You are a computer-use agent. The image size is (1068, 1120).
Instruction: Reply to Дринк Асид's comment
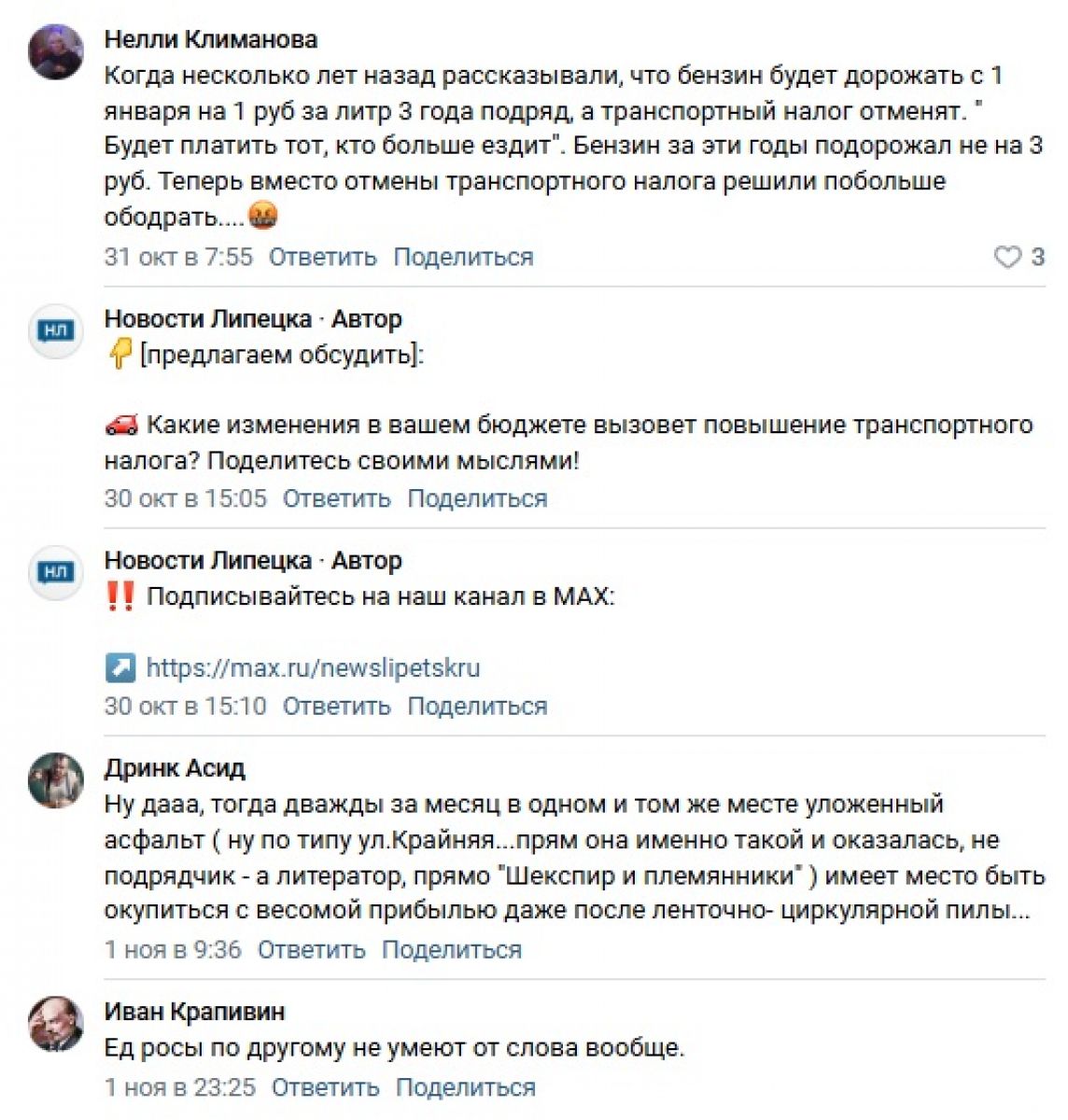click(311, 950)
